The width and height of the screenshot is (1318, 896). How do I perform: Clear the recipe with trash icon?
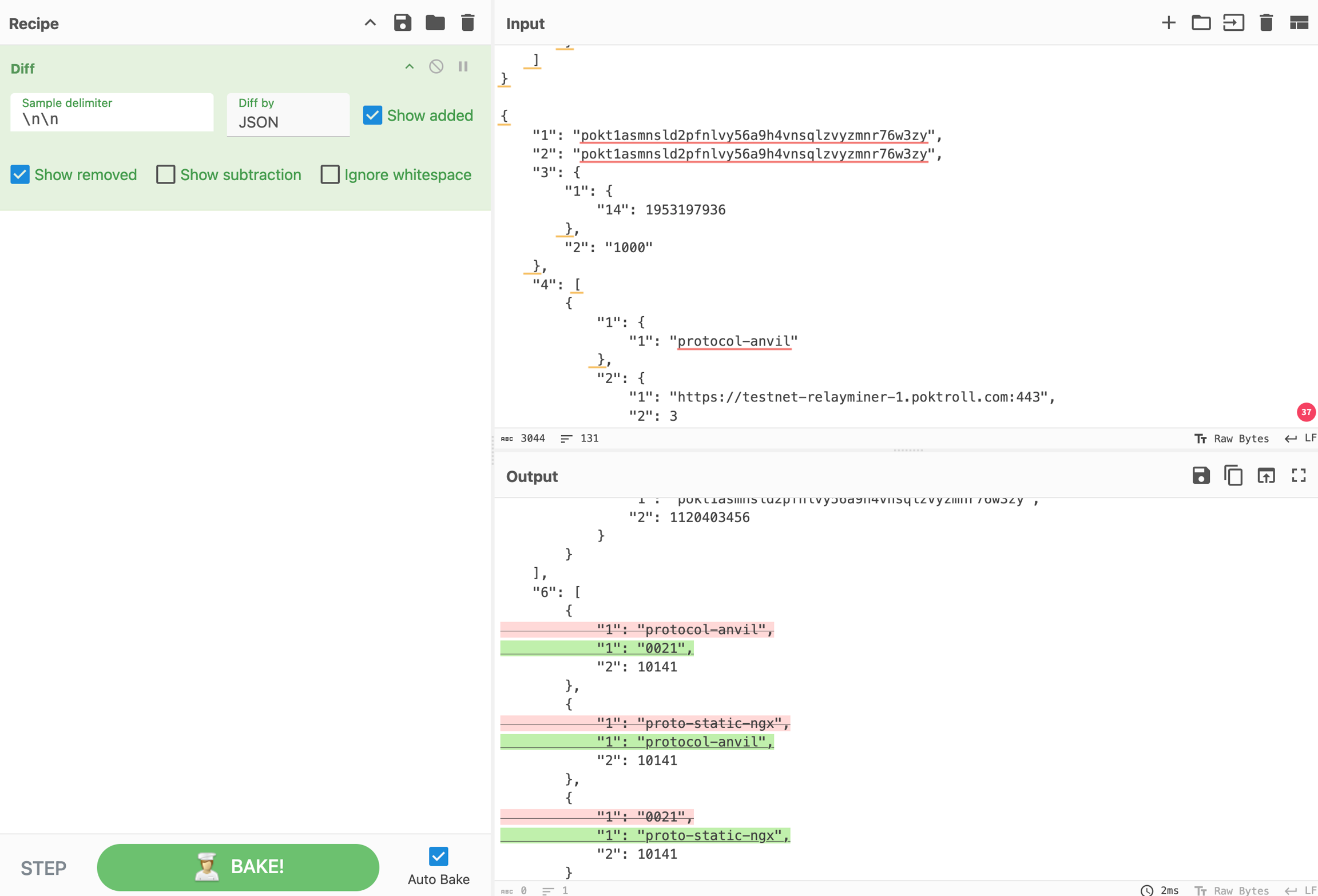click(x=467, y=23)
